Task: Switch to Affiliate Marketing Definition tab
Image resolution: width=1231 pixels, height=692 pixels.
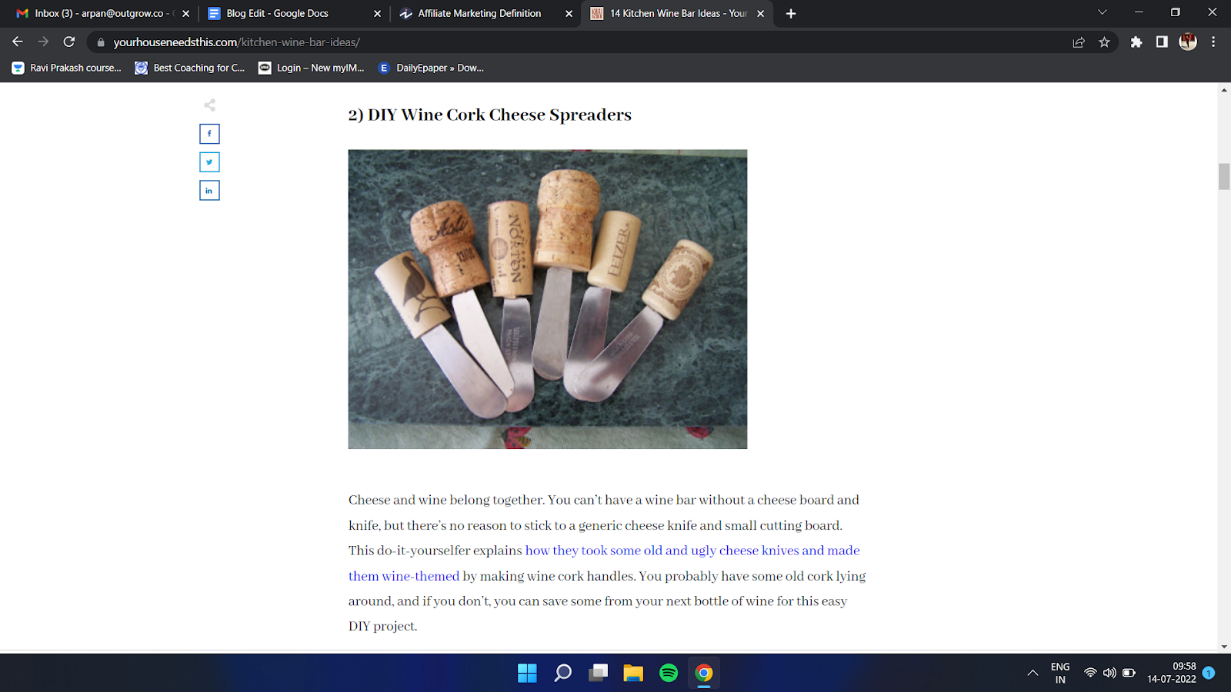Action: [x=479, y=14]
